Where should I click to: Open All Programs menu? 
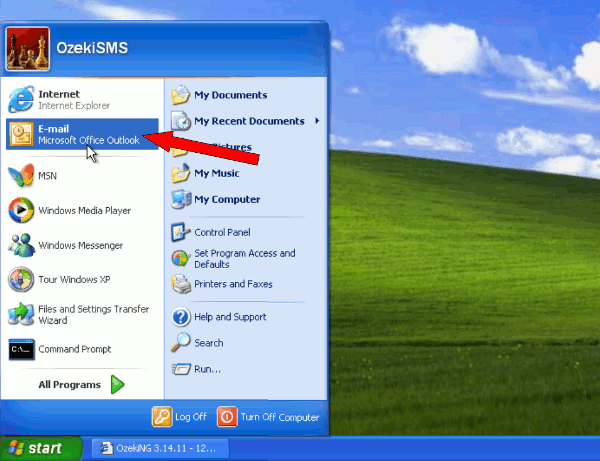[82, 384]
